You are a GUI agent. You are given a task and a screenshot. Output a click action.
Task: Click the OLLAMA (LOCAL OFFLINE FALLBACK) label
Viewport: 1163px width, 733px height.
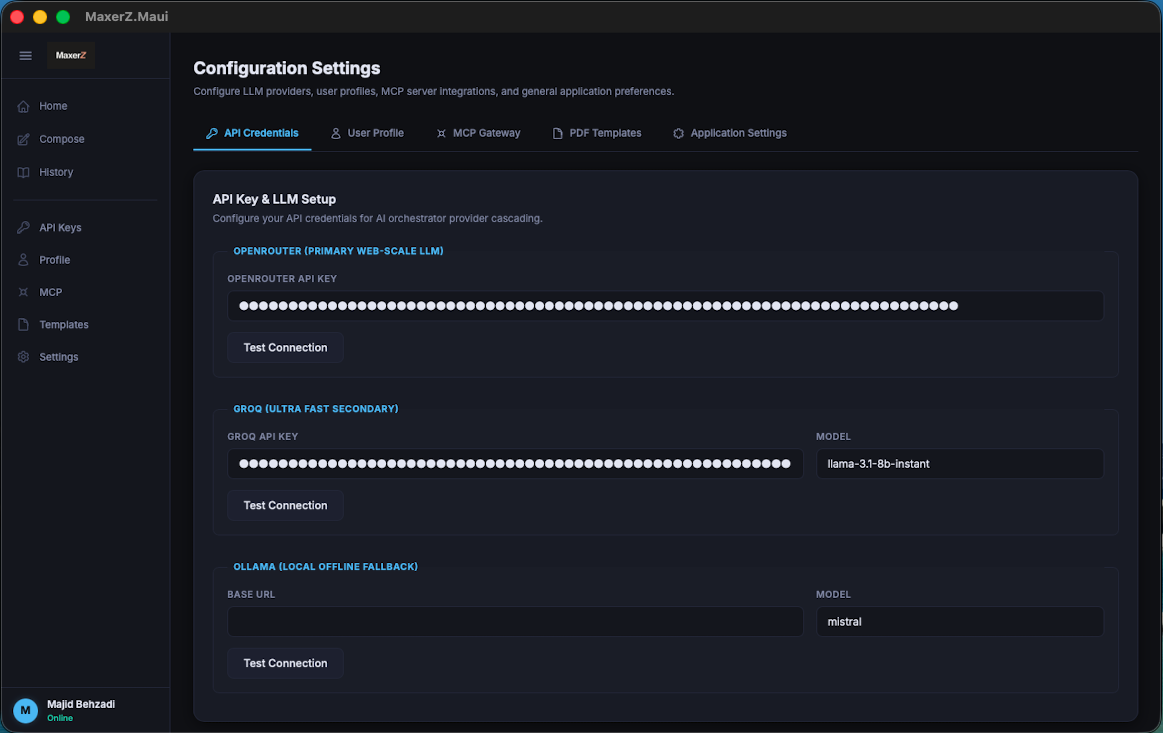pos(326,568)
